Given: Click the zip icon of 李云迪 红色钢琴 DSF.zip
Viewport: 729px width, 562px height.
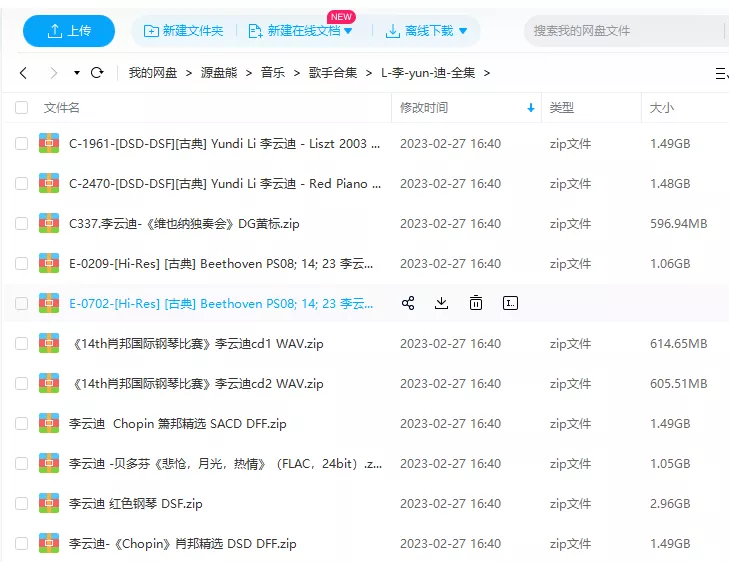Looking at the screenshot, I should click(49, 503).
